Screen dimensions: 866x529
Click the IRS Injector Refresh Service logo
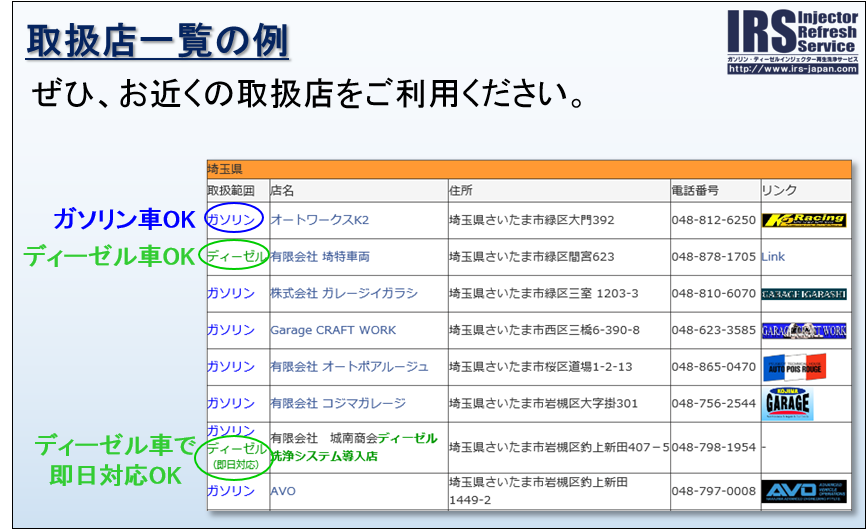791,34
